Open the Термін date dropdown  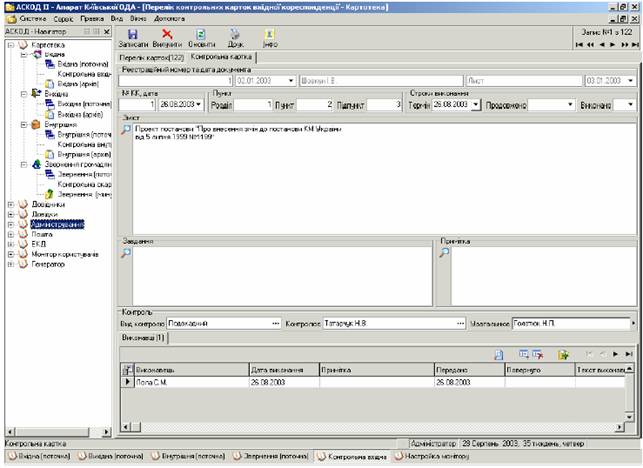point(475,104)
